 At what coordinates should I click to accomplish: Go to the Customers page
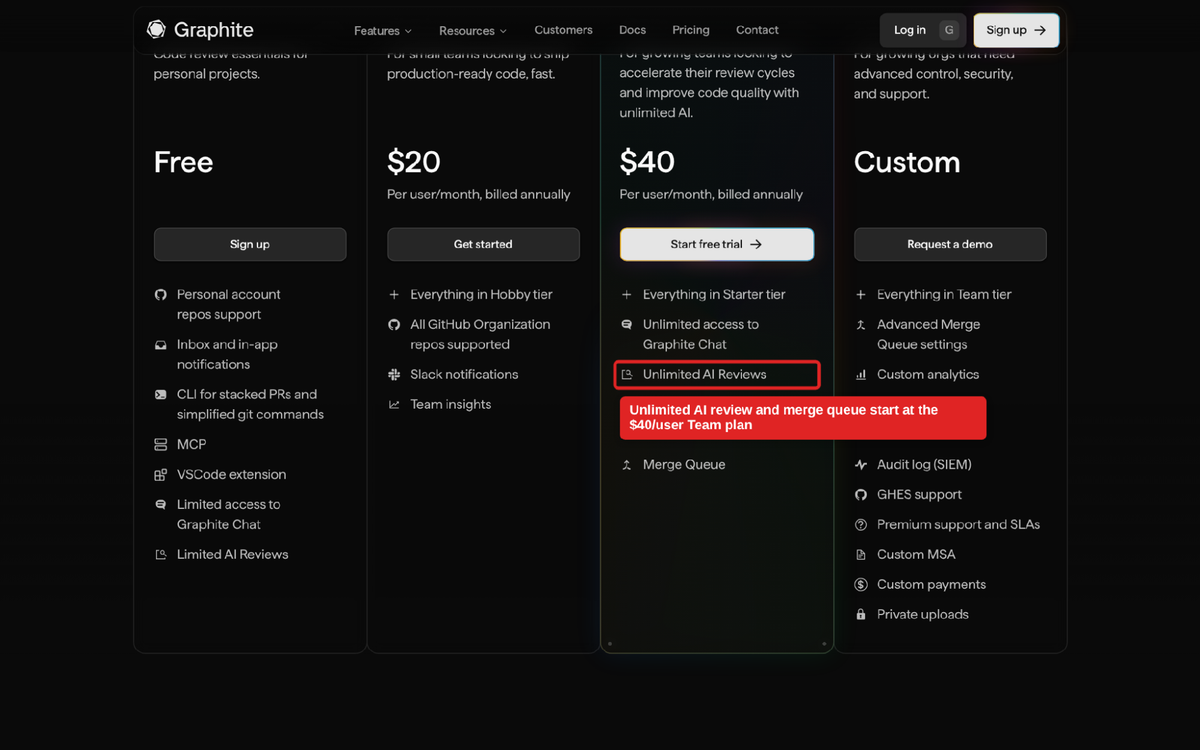pyautogui.click(x=563, y=30)
